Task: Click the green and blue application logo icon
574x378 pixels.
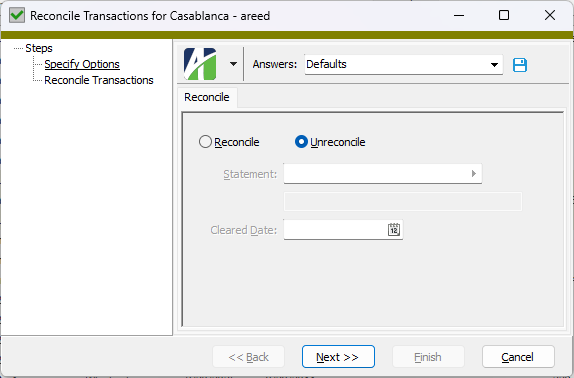Action: click(200, 64)
